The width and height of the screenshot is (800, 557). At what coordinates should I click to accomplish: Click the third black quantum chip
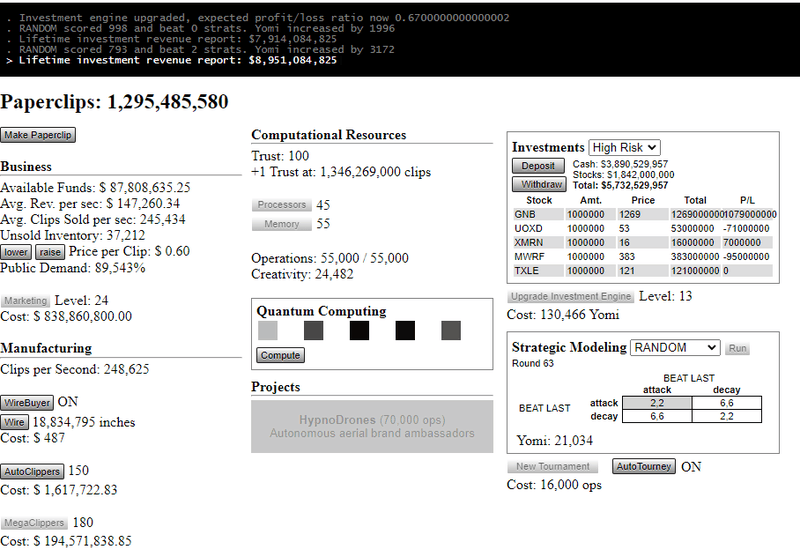point(359,331)
